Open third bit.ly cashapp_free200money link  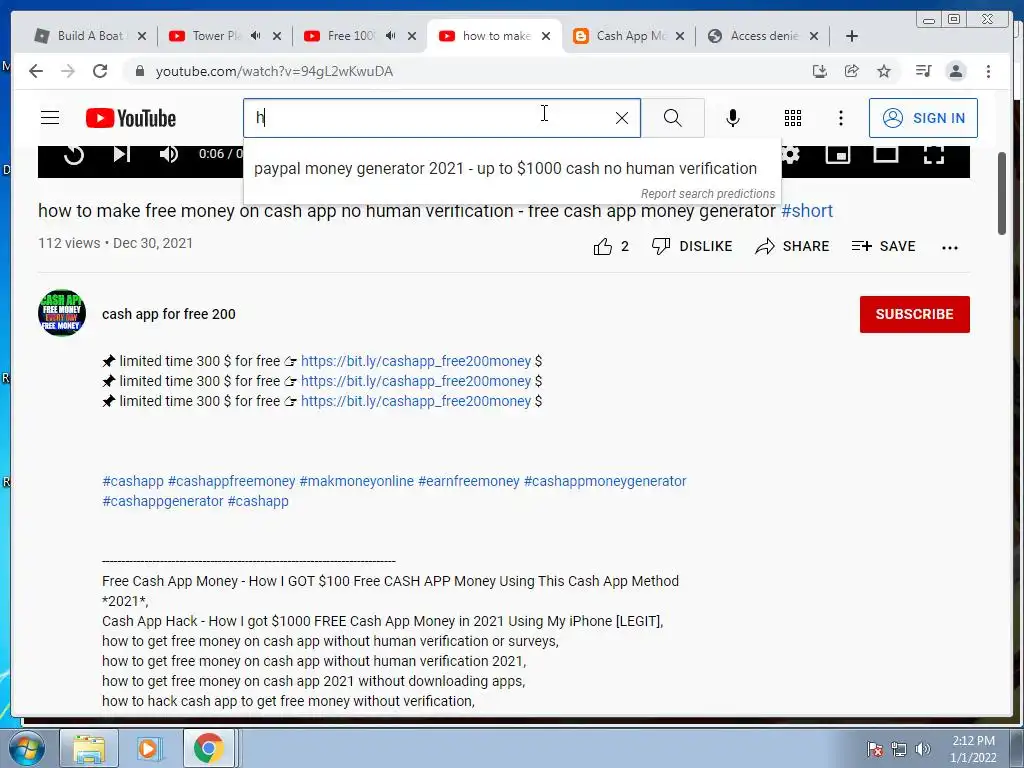click(416, 401)
